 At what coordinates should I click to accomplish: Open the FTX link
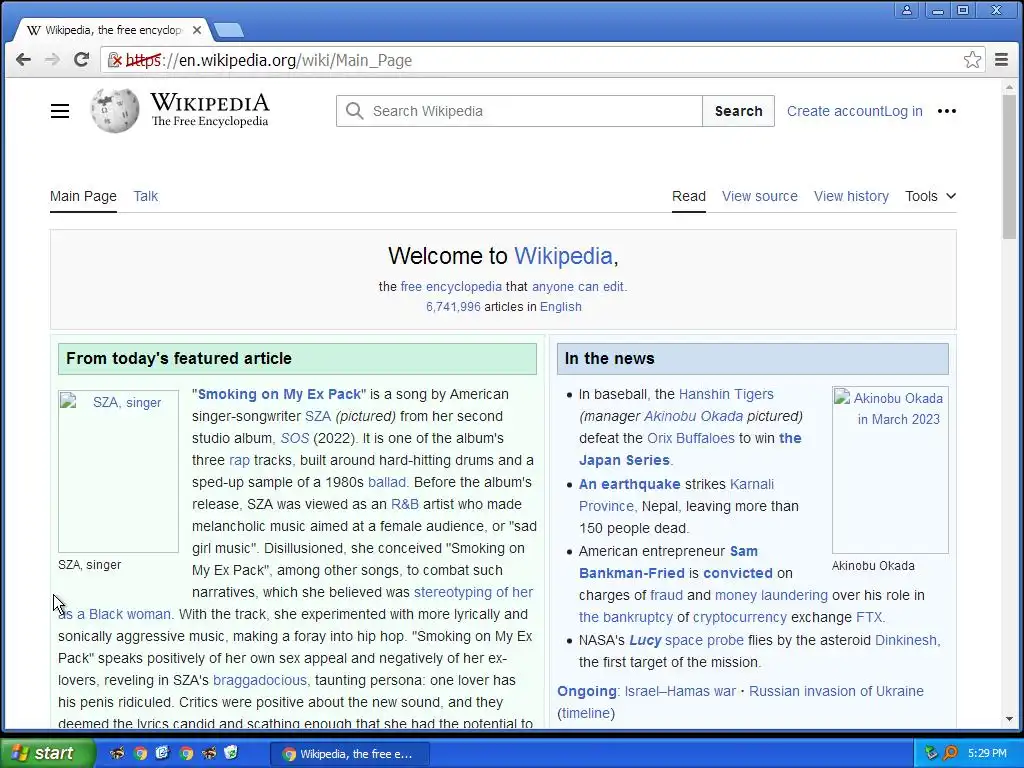coord(869,617)
